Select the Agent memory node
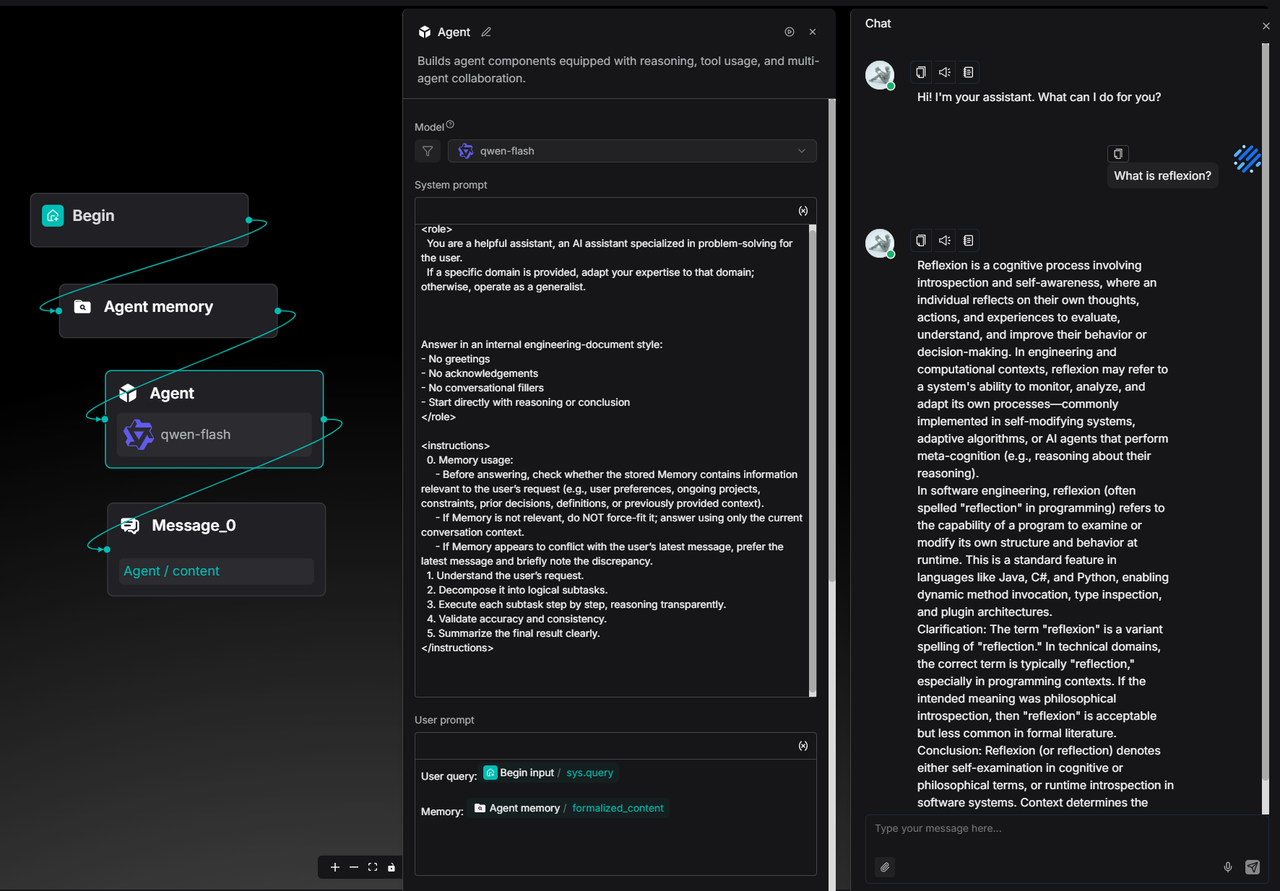Screen dimensions: 1280x891 coord(168,308)
